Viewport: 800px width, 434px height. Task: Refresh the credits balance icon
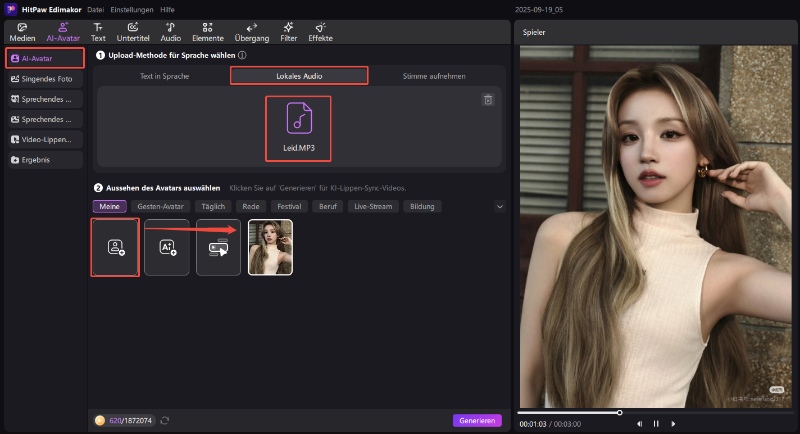(x=164, y=420)
